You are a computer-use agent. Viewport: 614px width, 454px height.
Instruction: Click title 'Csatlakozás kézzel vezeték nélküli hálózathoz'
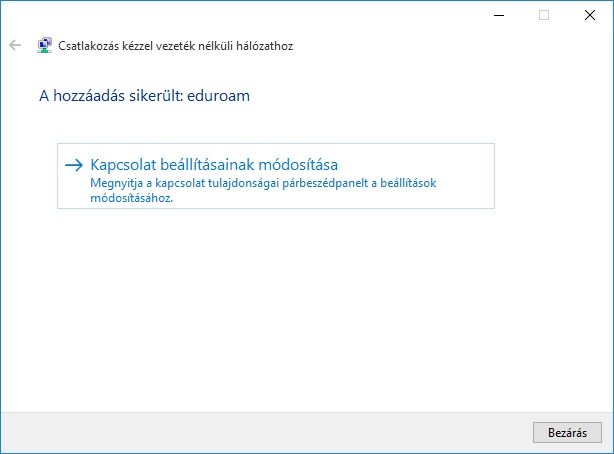[175, 46]
